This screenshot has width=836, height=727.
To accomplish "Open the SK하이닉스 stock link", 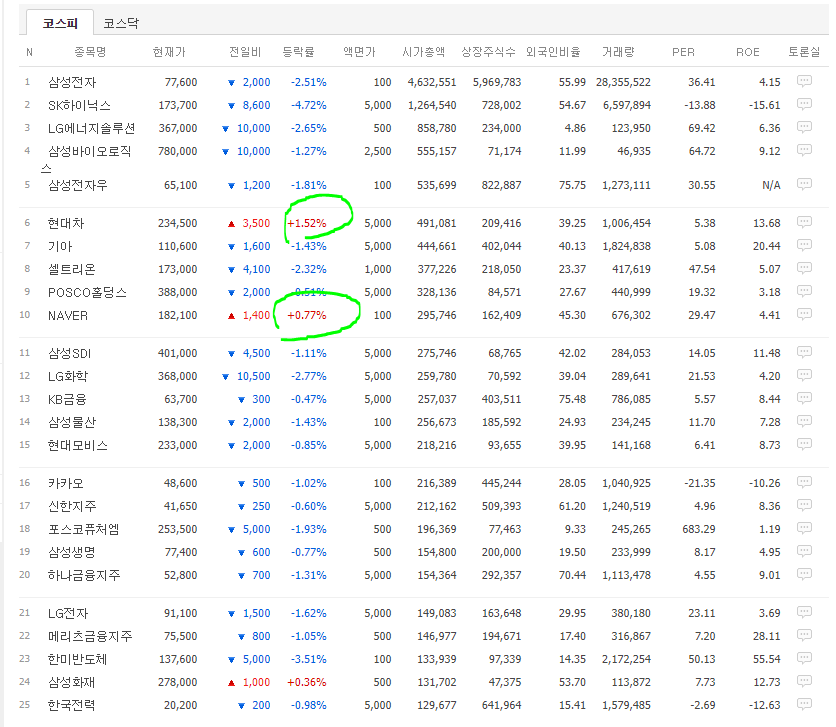I will point(79,106).
